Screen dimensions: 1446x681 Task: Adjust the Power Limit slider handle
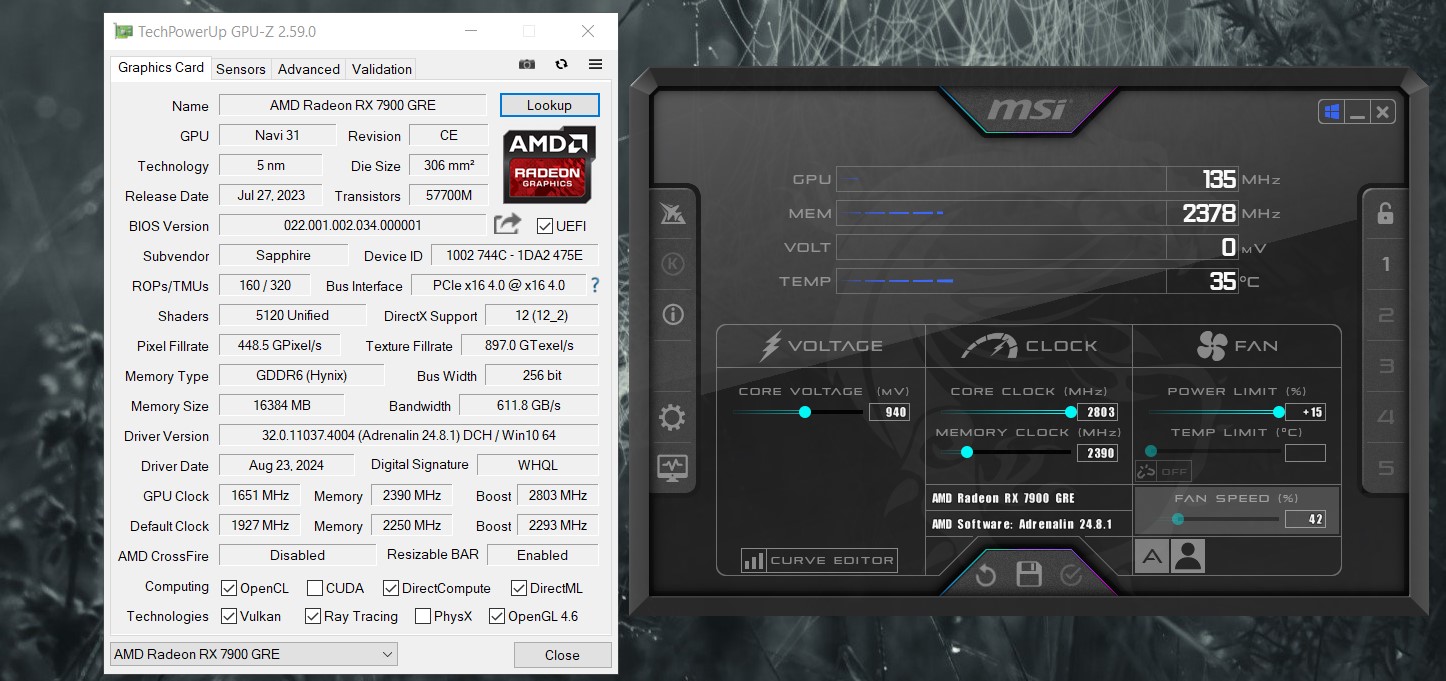1279,412
